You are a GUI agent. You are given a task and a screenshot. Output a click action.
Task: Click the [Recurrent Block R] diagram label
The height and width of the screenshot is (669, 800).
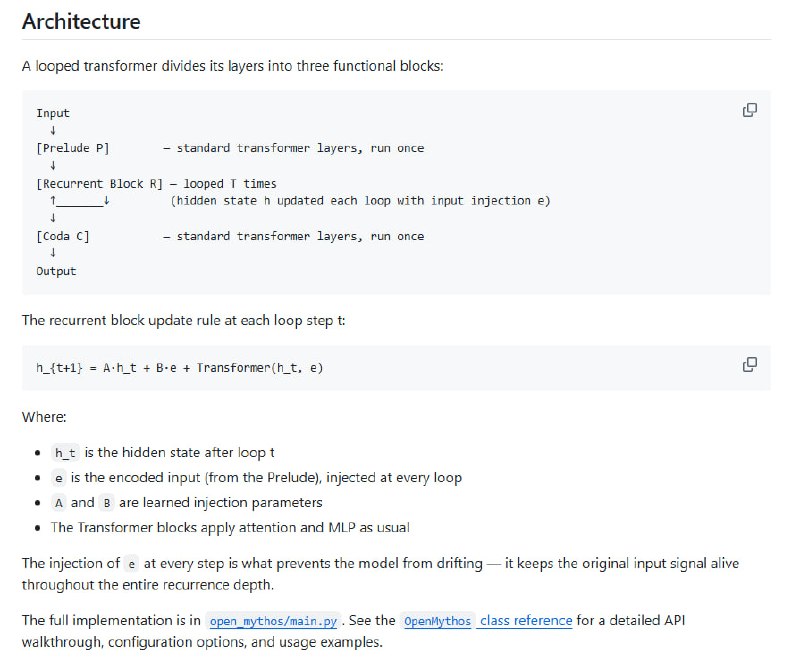click(x=99, y=184)
